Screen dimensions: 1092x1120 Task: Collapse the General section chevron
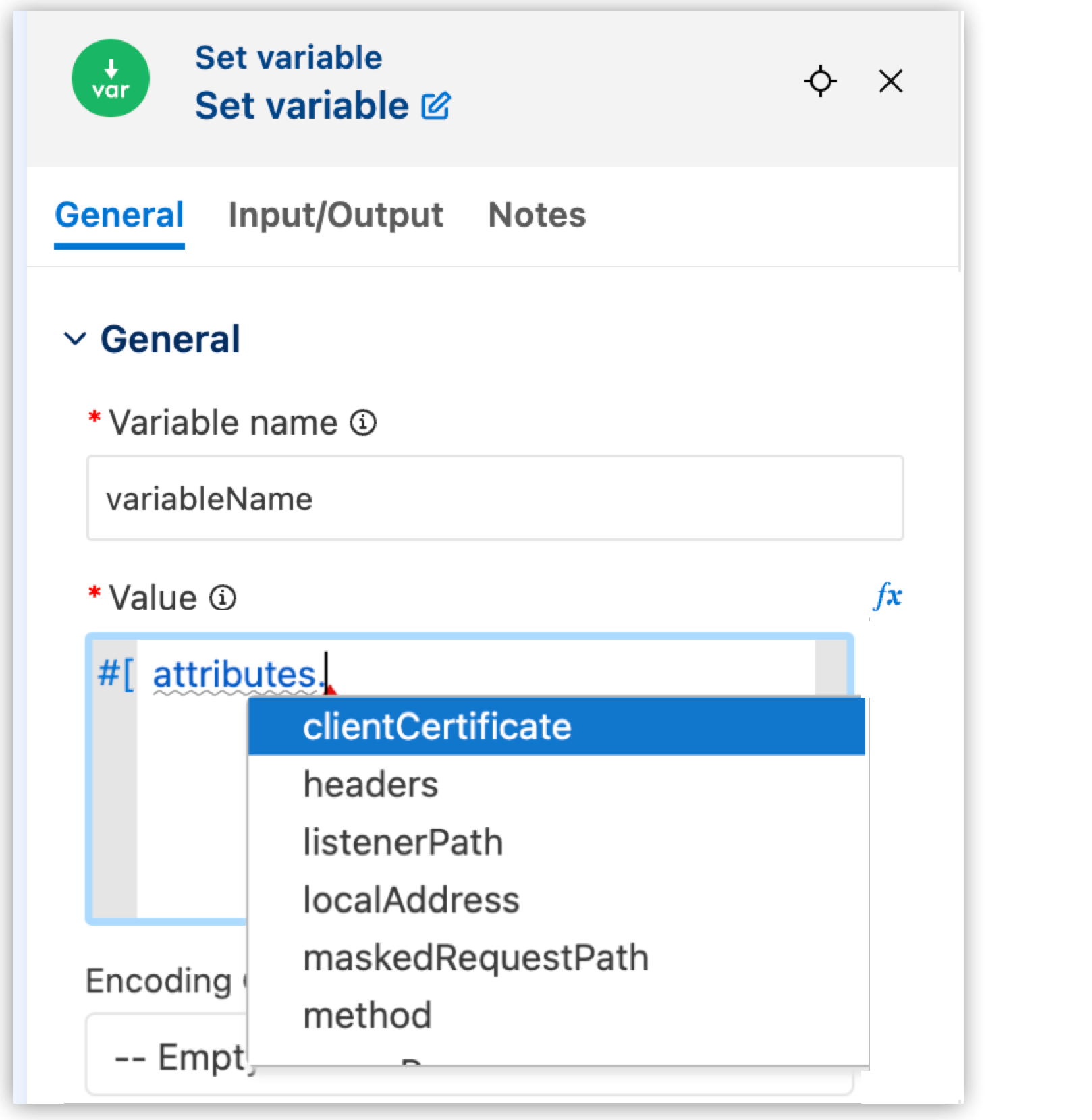coord(75,339)
